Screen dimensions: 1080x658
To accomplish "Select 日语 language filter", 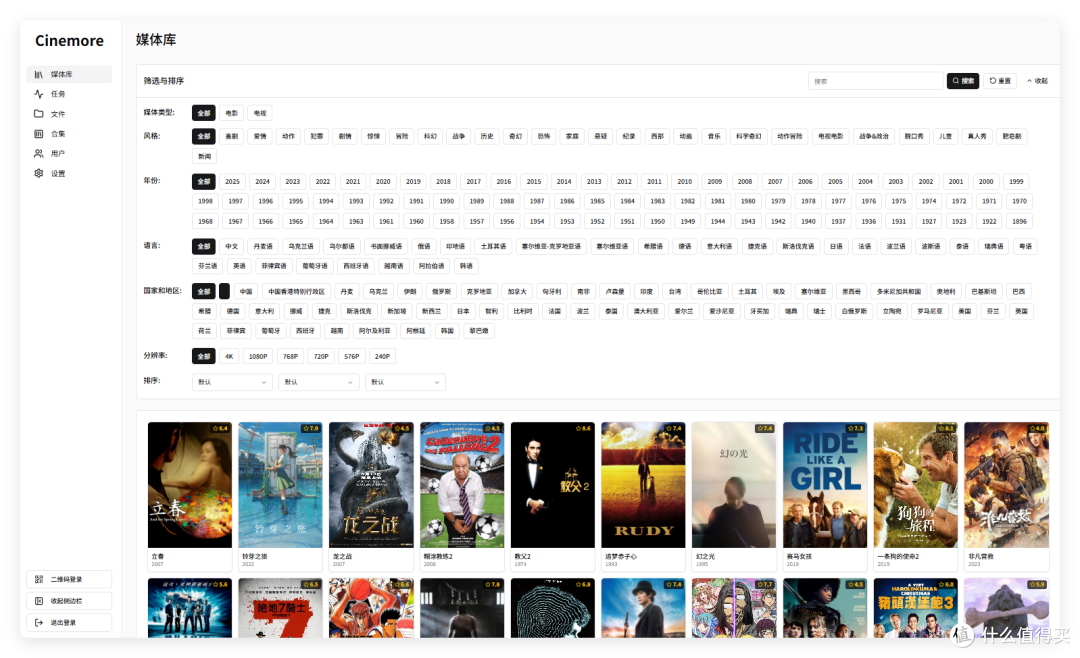I will [835, 247].
